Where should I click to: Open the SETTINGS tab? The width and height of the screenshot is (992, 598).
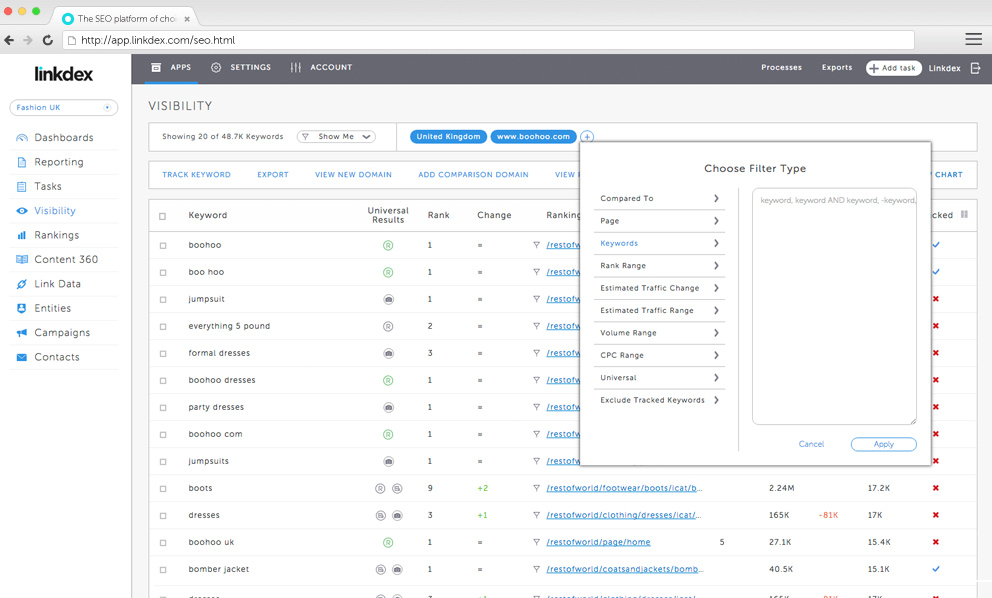coord(241,68)
